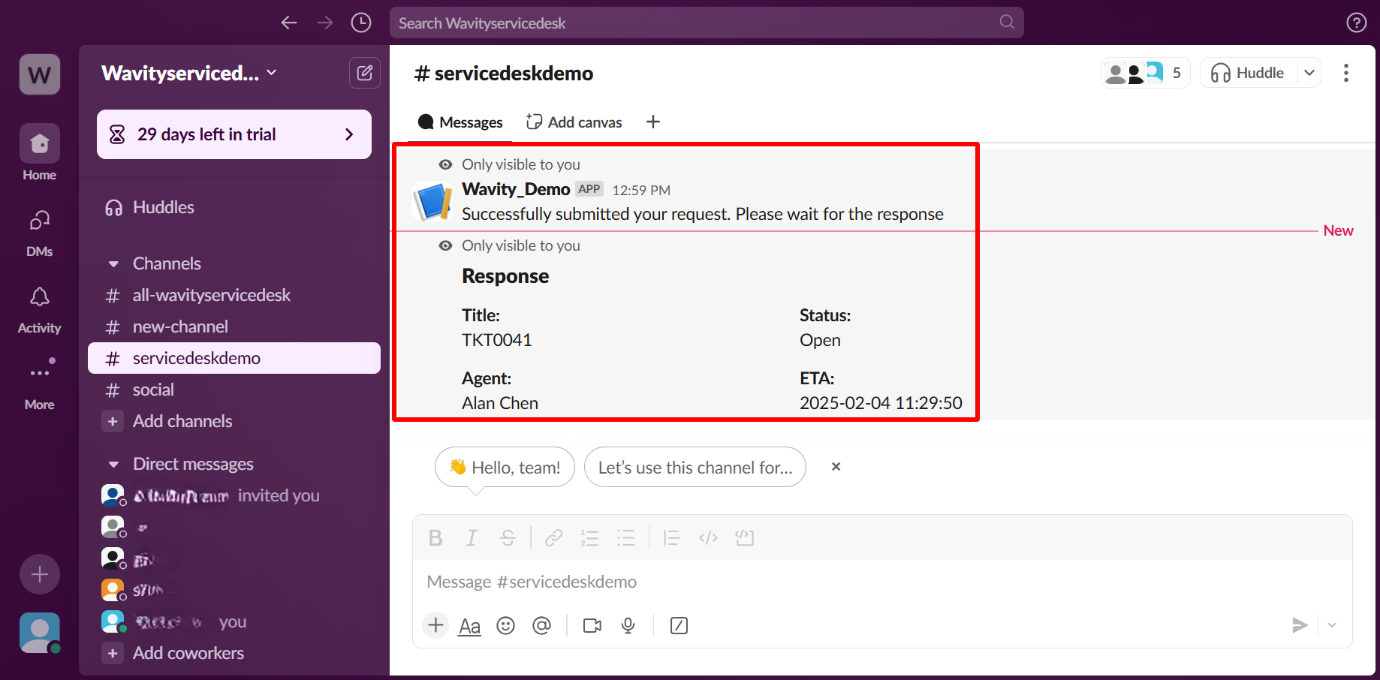Collapse the Channels section
1380x680 pixels.
click(x=113, y=264)
